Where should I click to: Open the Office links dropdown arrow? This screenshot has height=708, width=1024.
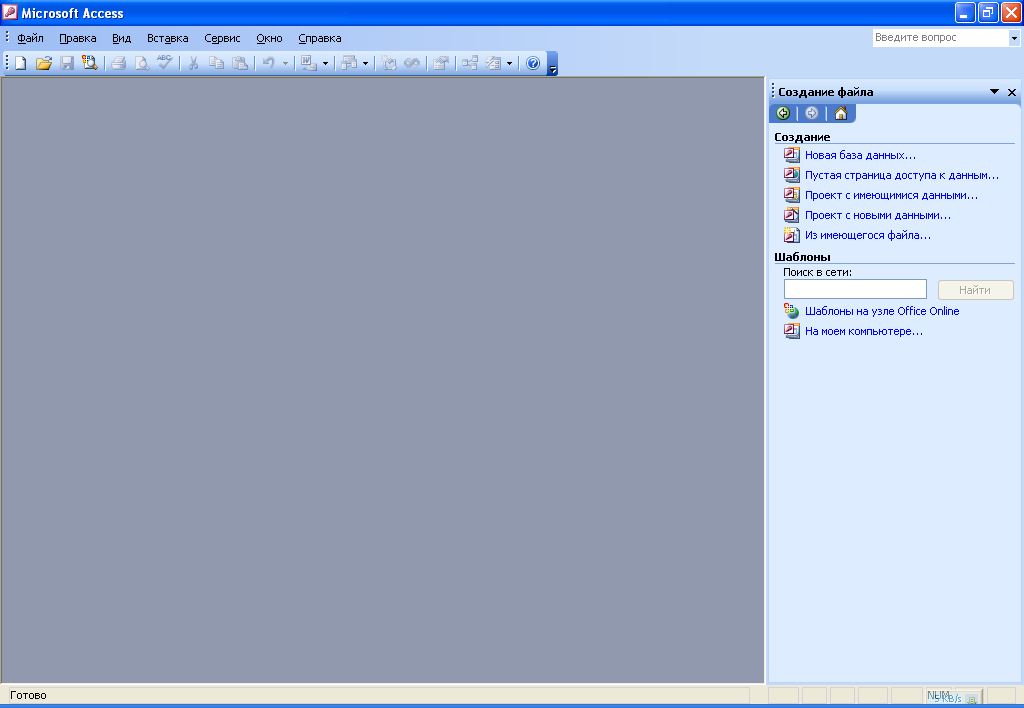tap(325, 63)
